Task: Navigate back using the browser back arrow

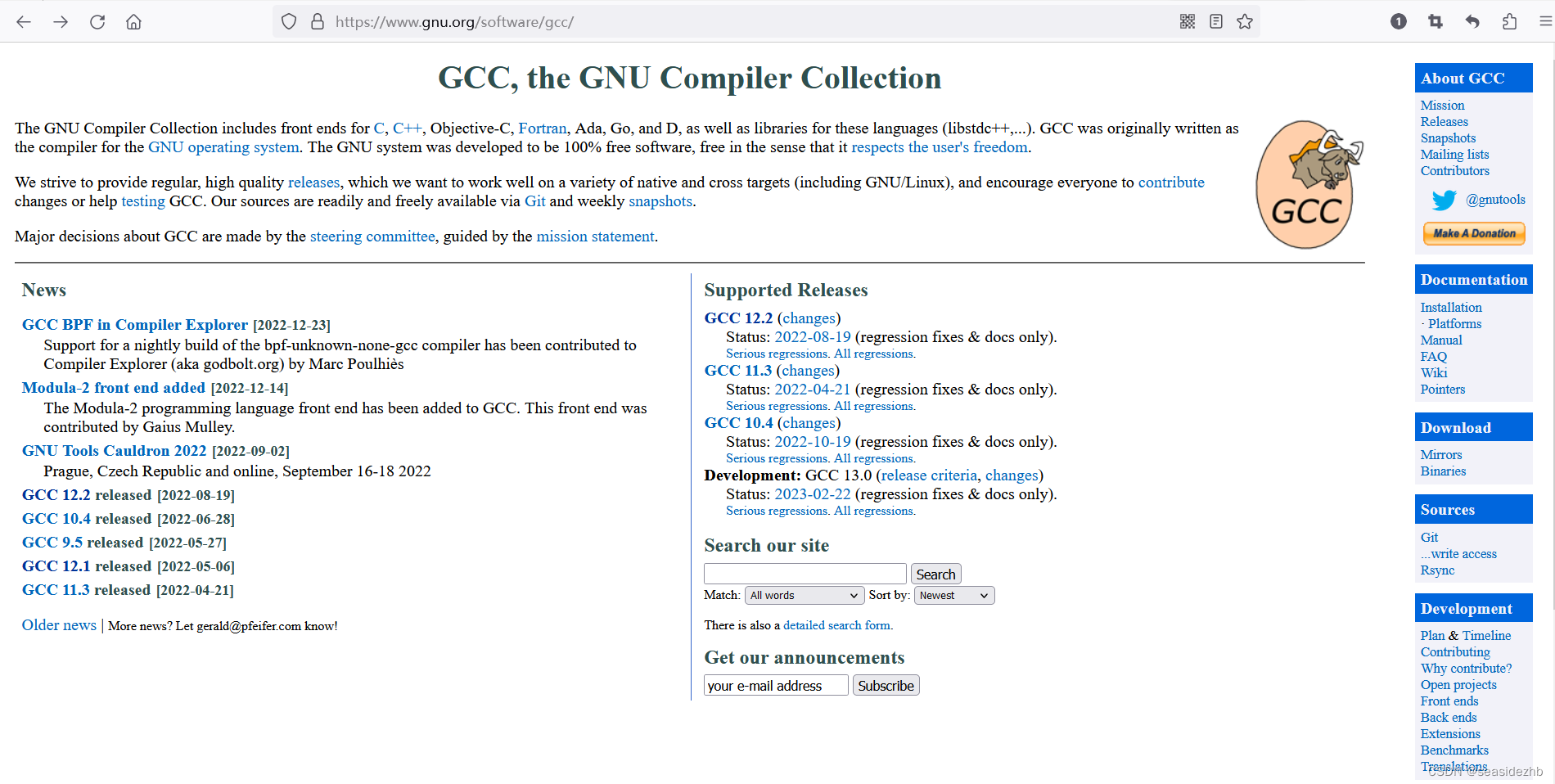Action: pyautogui.click(x=24, y=21)
